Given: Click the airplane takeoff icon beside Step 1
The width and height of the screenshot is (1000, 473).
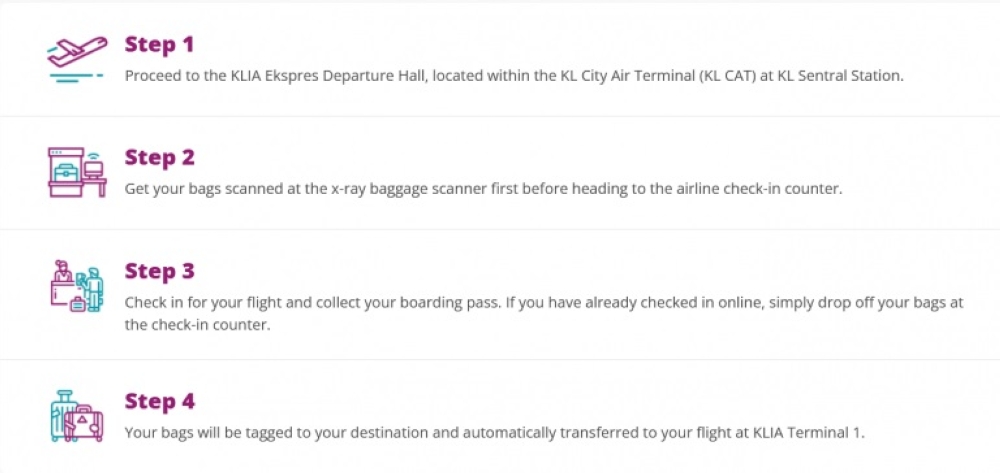Looking at the screenshot, I should coord(77,60).
